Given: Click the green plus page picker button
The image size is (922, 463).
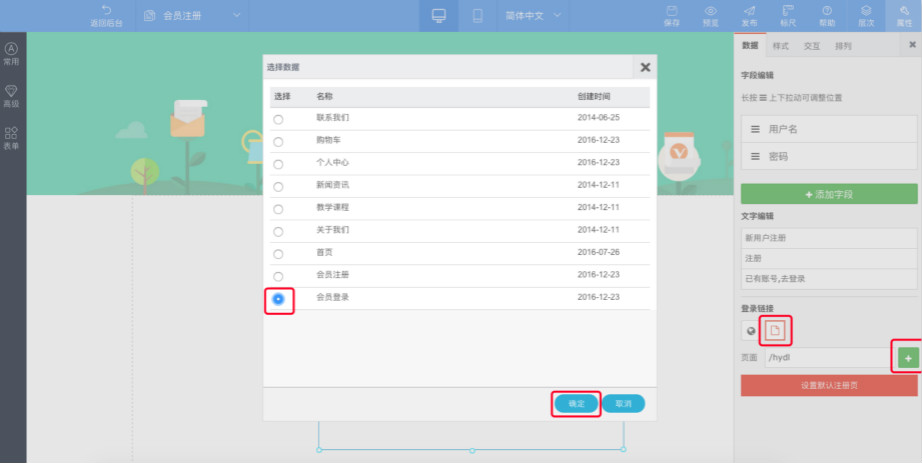Looking at the screenshot, I should coord(907,357).
